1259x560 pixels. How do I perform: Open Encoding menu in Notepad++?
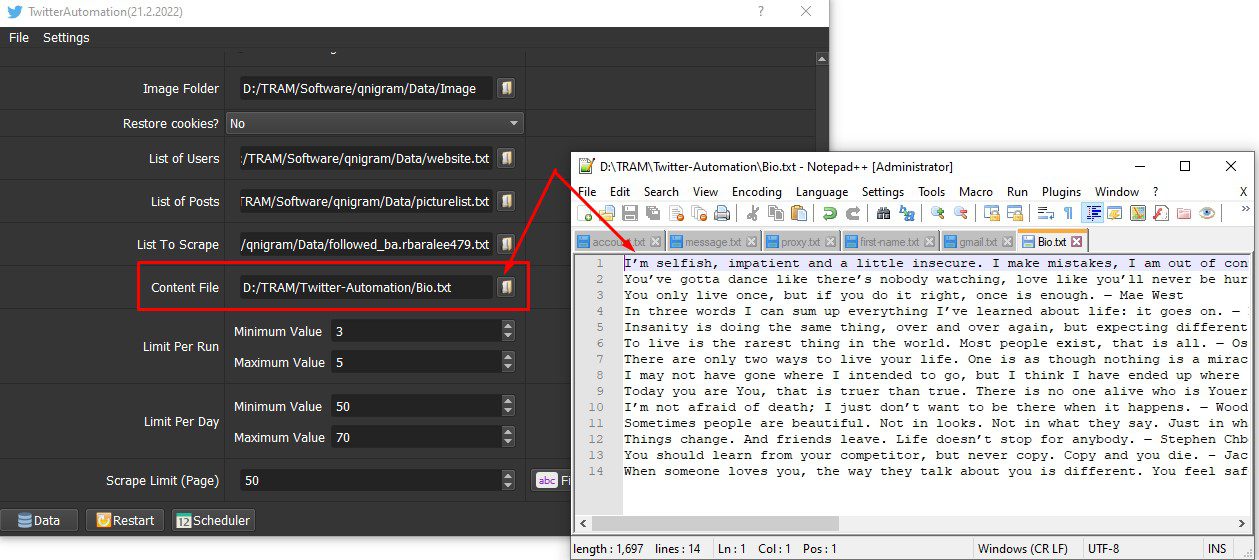click(x=757, y=191)
